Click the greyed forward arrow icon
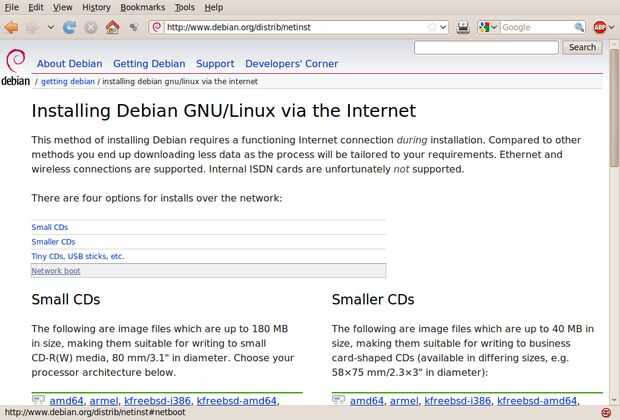This screenshot has height=420, width=620. click(x=33, y=27)
